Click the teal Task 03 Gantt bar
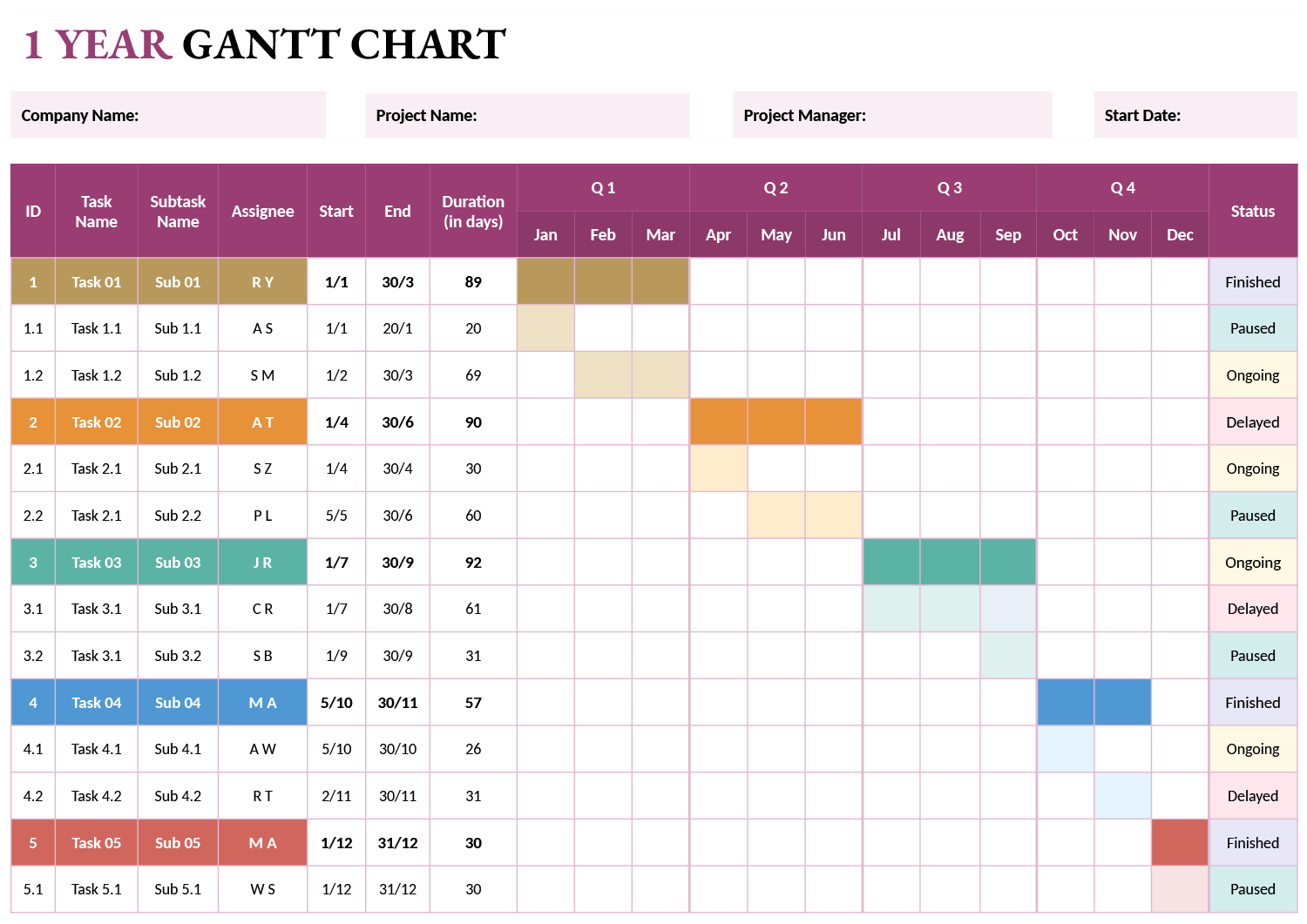The width and height of the screenshot is (1307, 924). [x=949, y=563]
